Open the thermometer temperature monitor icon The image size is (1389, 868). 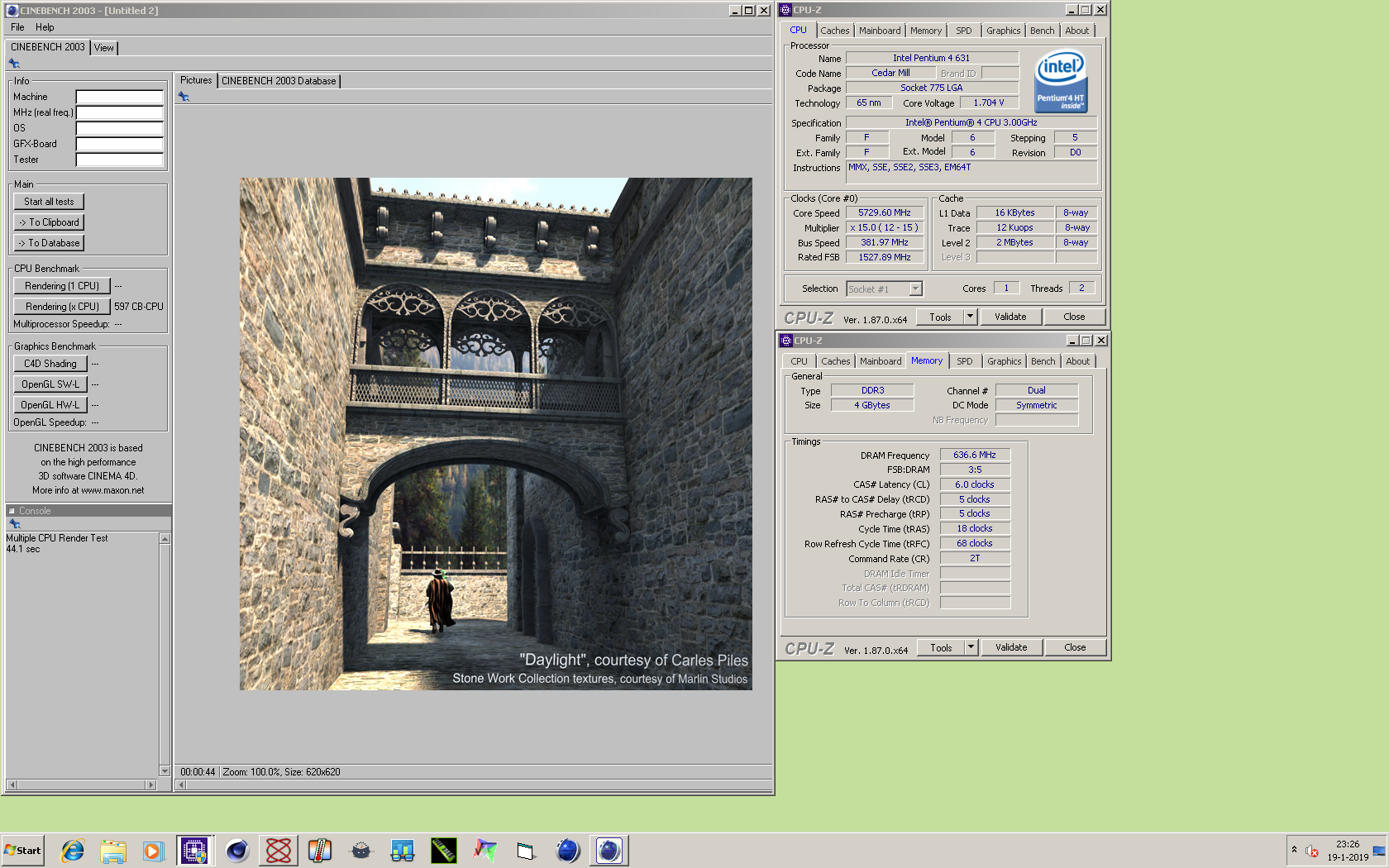(x=320, y=850)
